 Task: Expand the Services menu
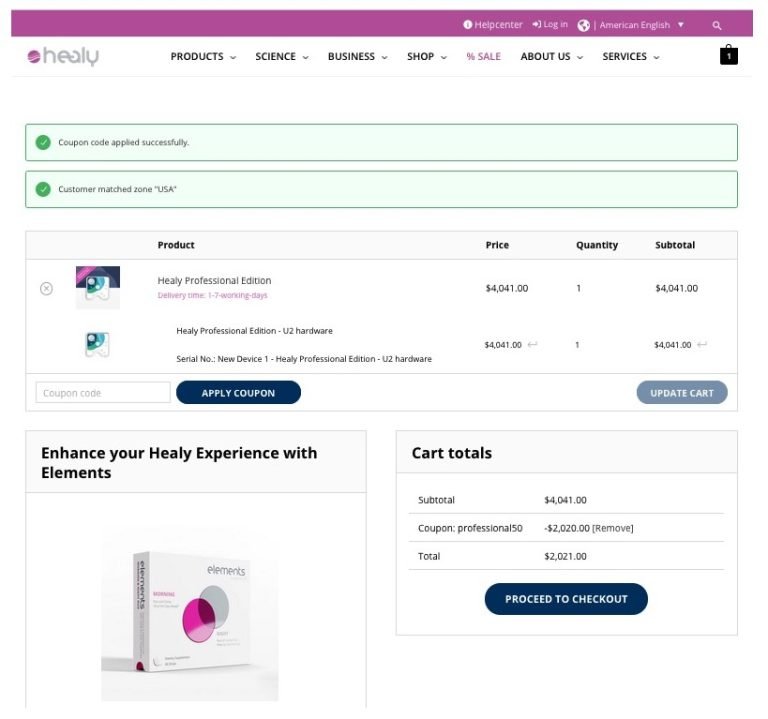point(631,56)
